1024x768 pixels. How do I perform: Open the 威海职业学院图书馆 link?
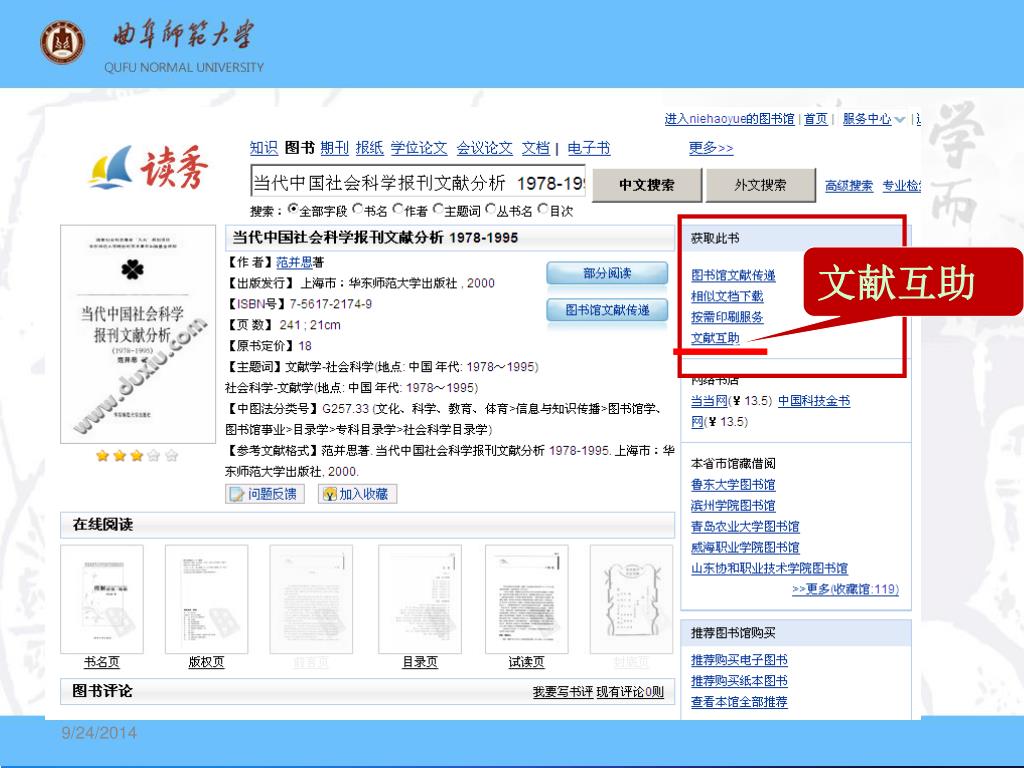click(x=745, y=547)
